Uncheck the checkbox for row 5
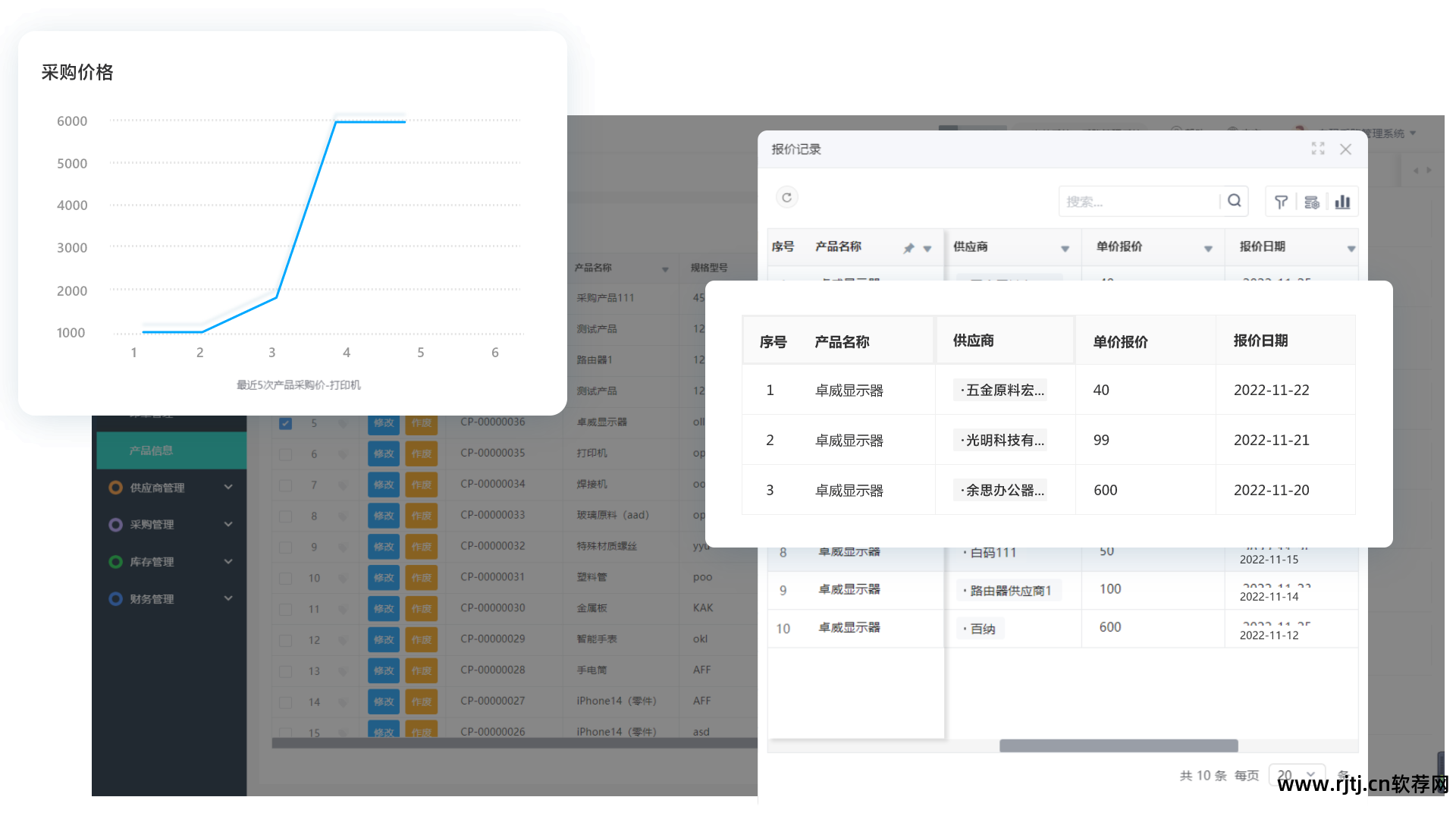The image size is (1456, 819). coord(285,423)
